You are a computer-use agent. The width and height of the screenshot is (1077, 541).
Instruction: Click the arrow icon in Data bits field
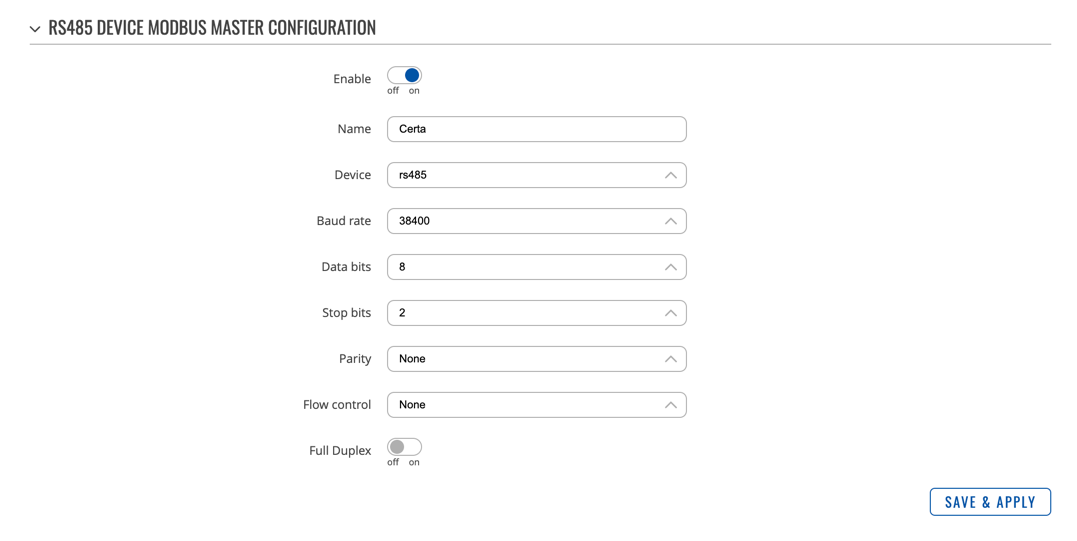click(670, 267)
